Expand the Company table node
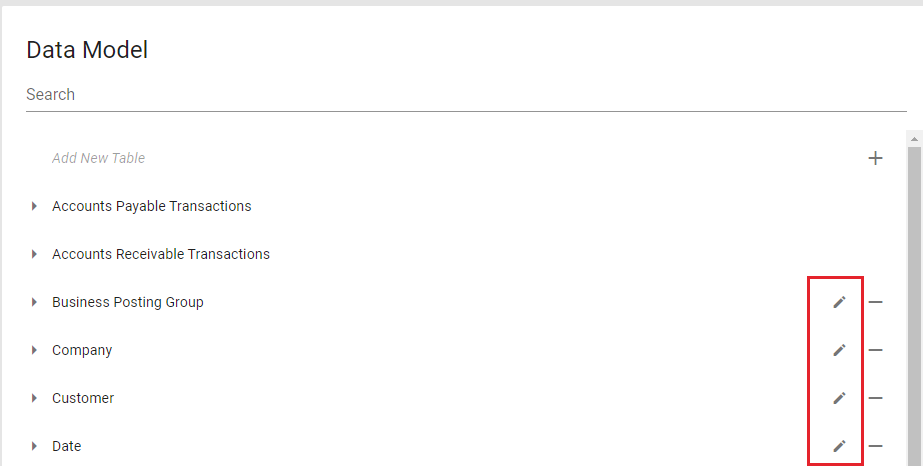This screenshot has height=466, width=923. pos(34,350)
